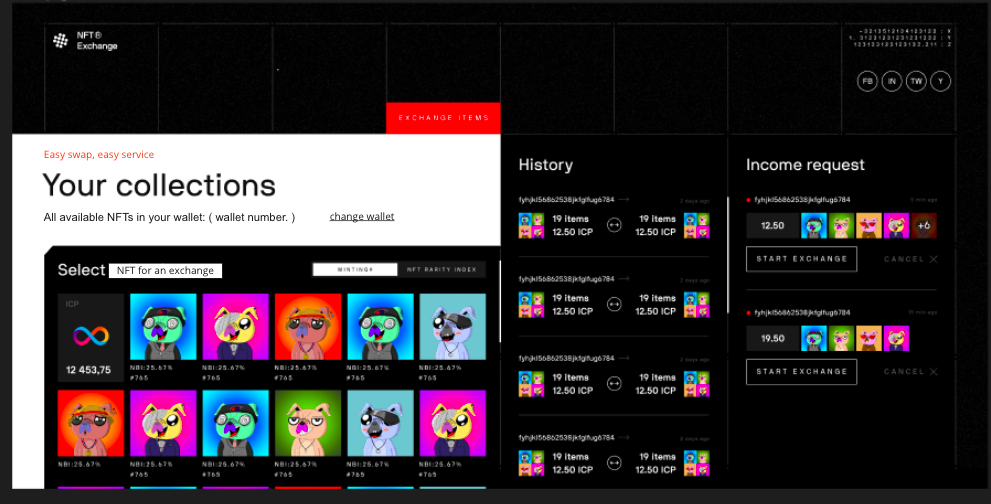Click the collection grid scrollbar

tap(499, 302)
